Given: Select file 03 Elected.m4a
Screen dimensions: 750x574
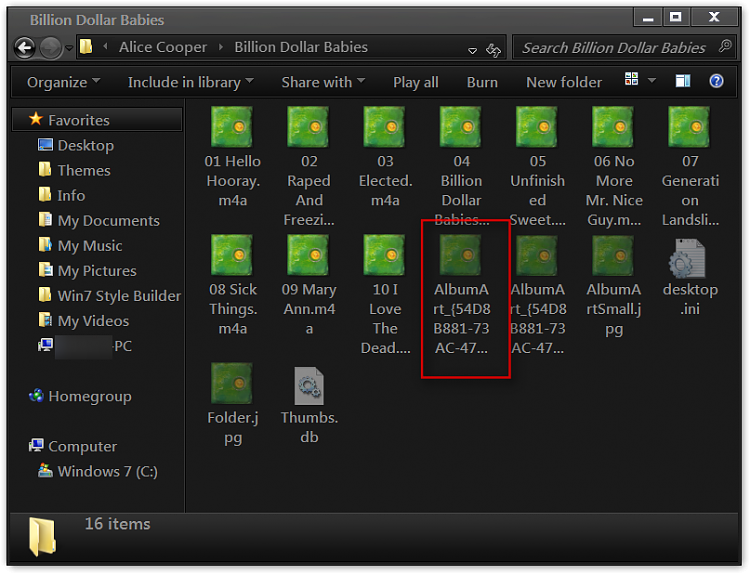Looking at the screenshot, I should click(x=385, y=158).
